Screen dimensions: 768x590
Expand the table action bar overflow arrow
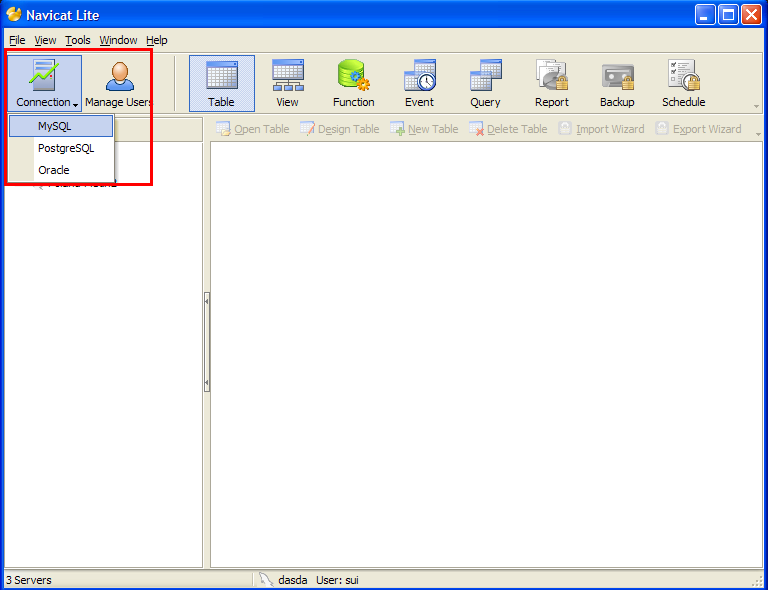click(758, 134)
